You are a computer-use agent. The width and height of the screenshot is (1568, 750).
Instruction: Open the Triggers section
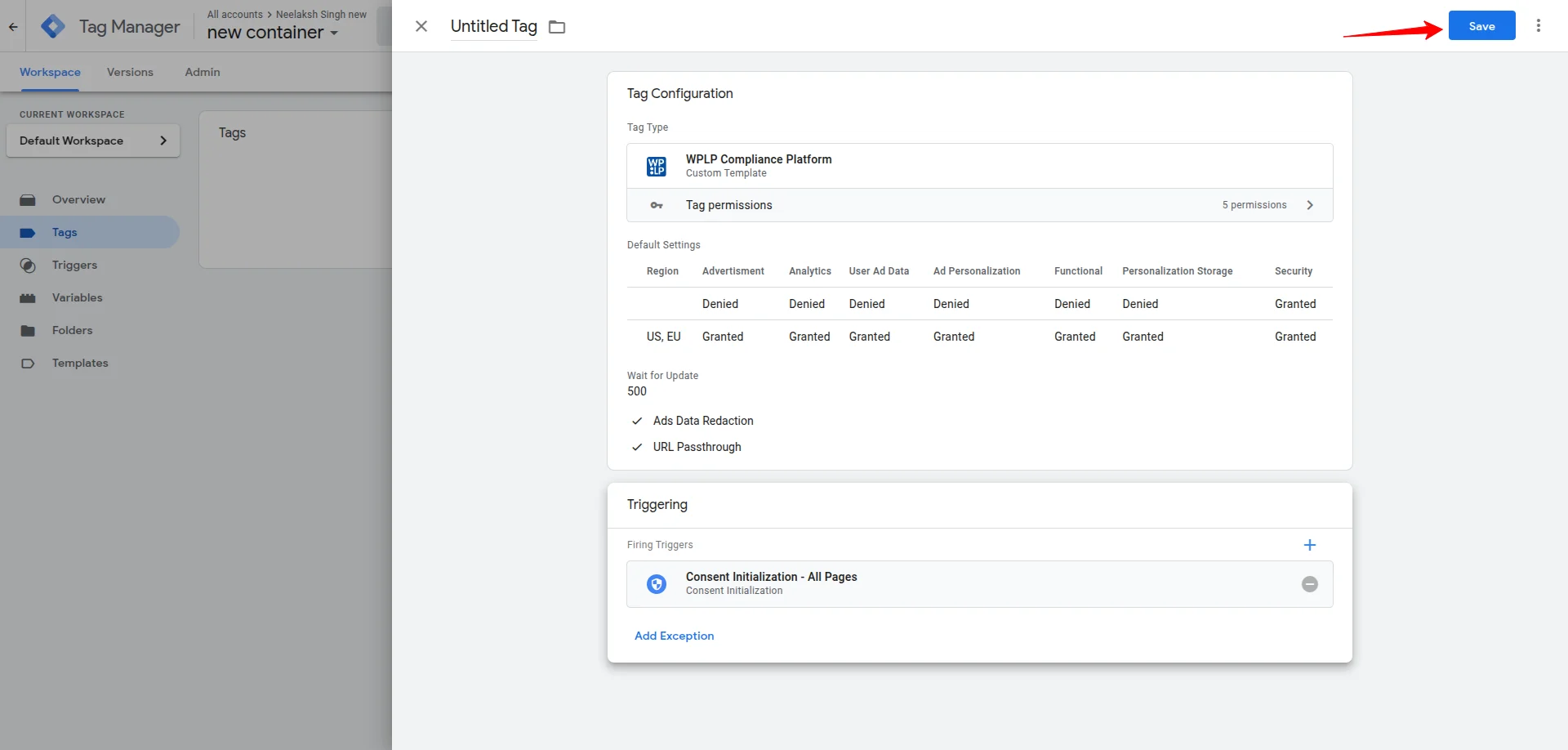point(73,265)
